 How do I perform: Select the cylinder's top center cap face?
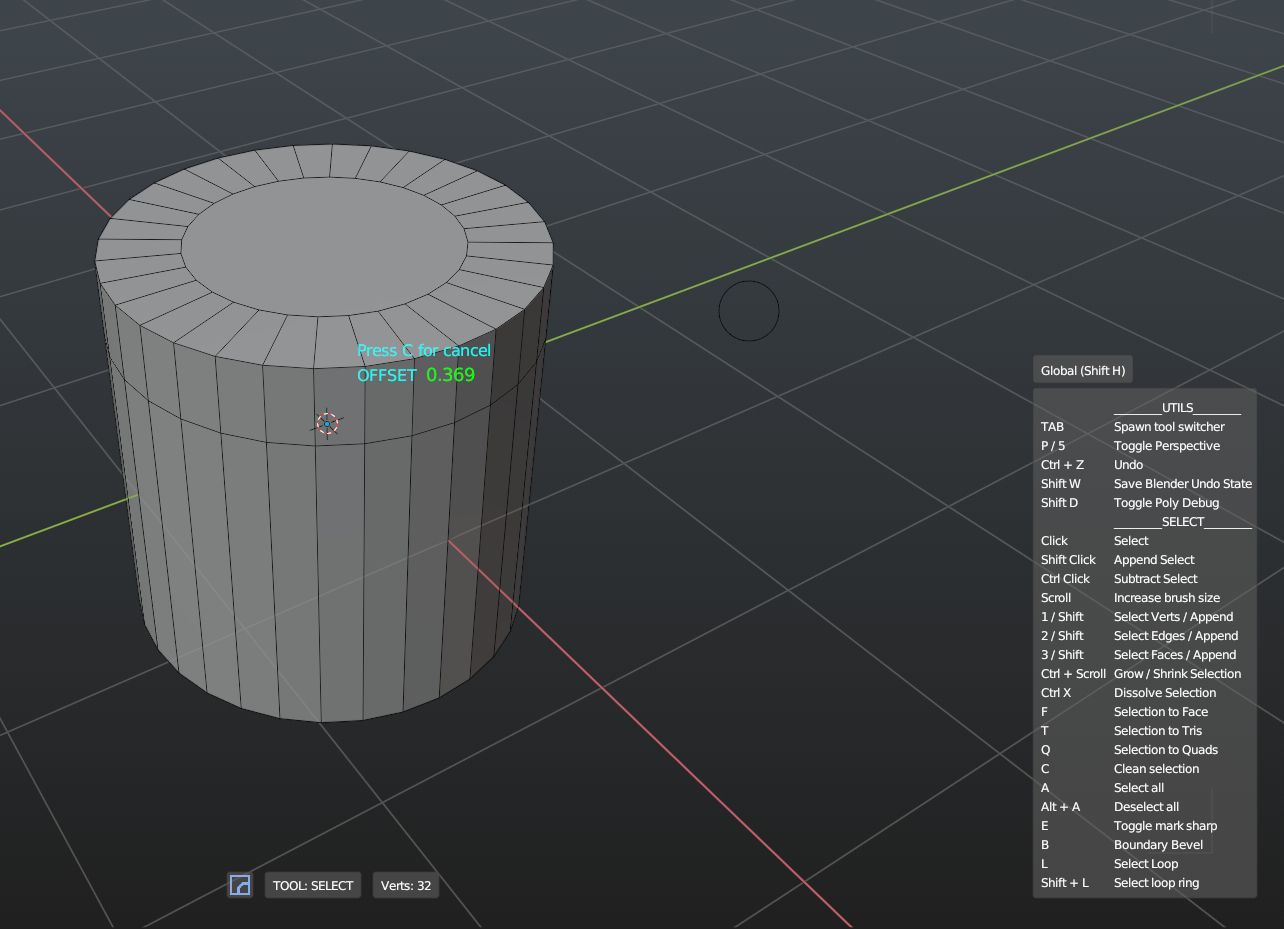pos(324,246)
